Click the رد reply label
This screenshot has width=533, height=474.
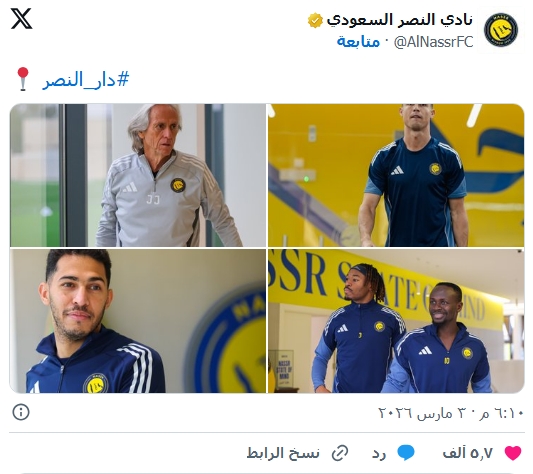[x=379, y=454]
